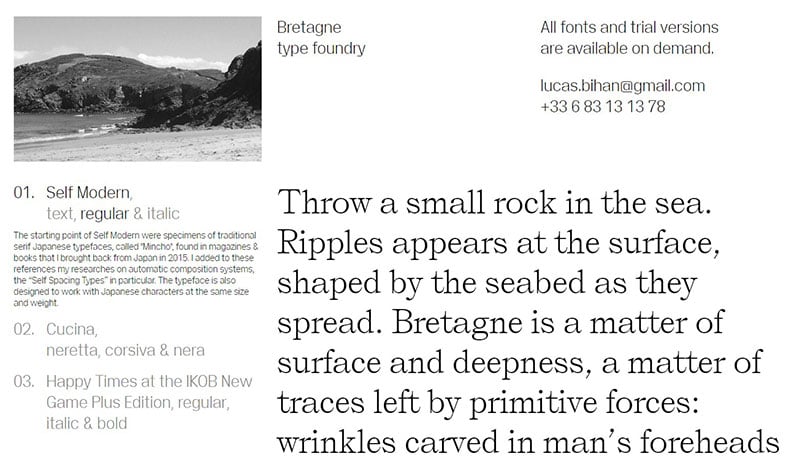Screen dimensions: 800x459
Task: Select Happy Times 'italic' style
Action: tap(61, 423)
